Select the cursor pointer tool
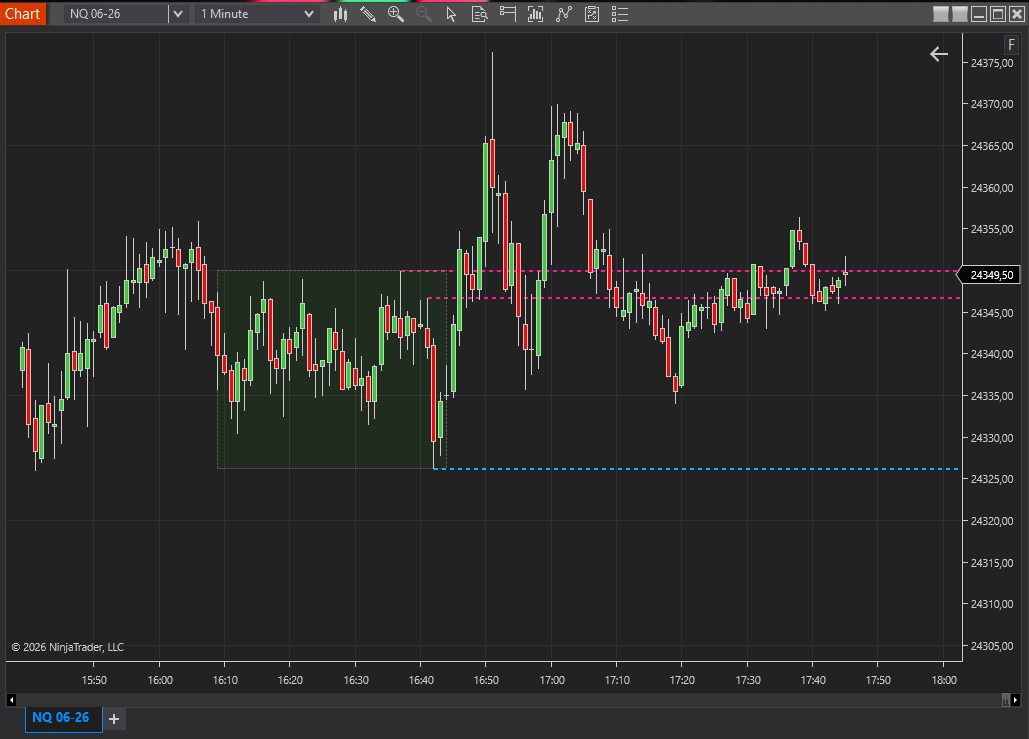 click(x=451, y=14)
